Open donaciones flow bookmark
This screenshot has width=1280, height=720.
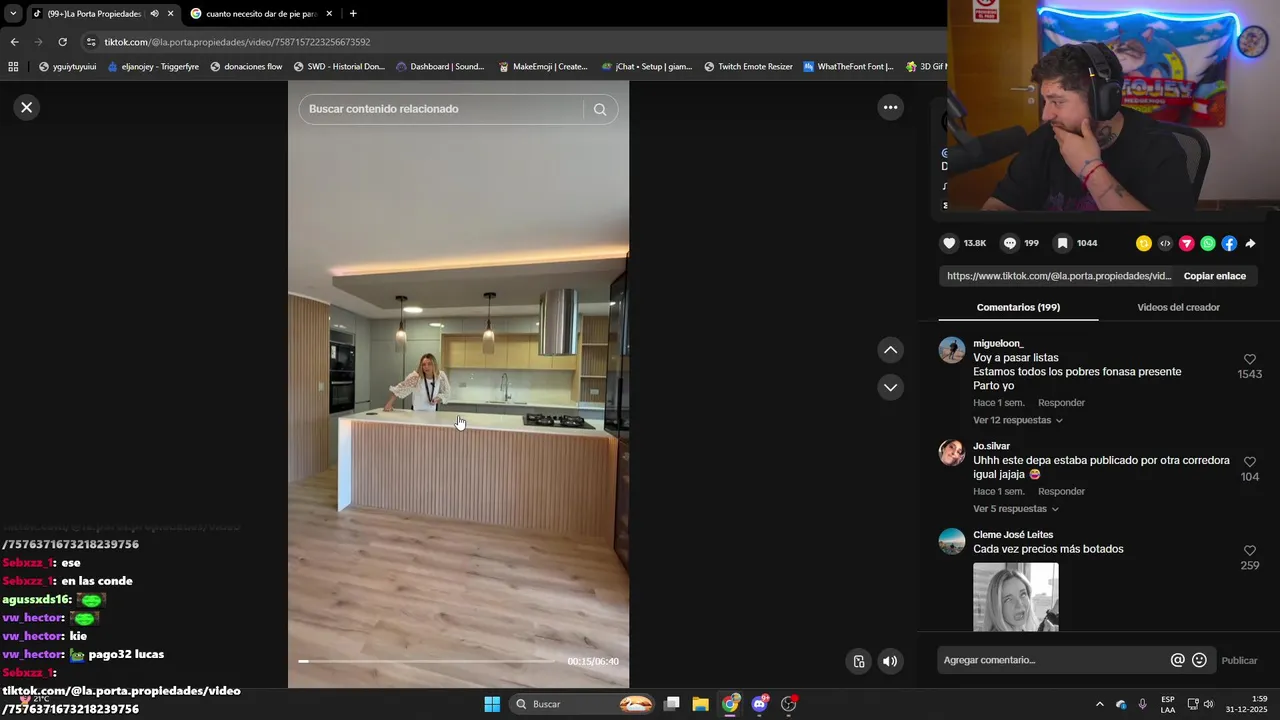coord(246,67)
